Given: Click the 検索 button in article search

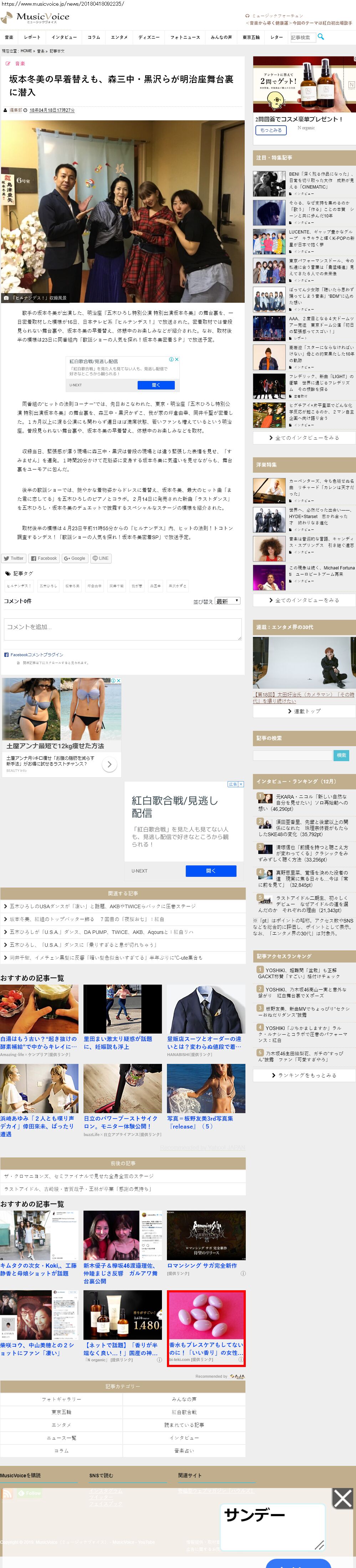Looking at the screenshot, I should tap(341, 755).
